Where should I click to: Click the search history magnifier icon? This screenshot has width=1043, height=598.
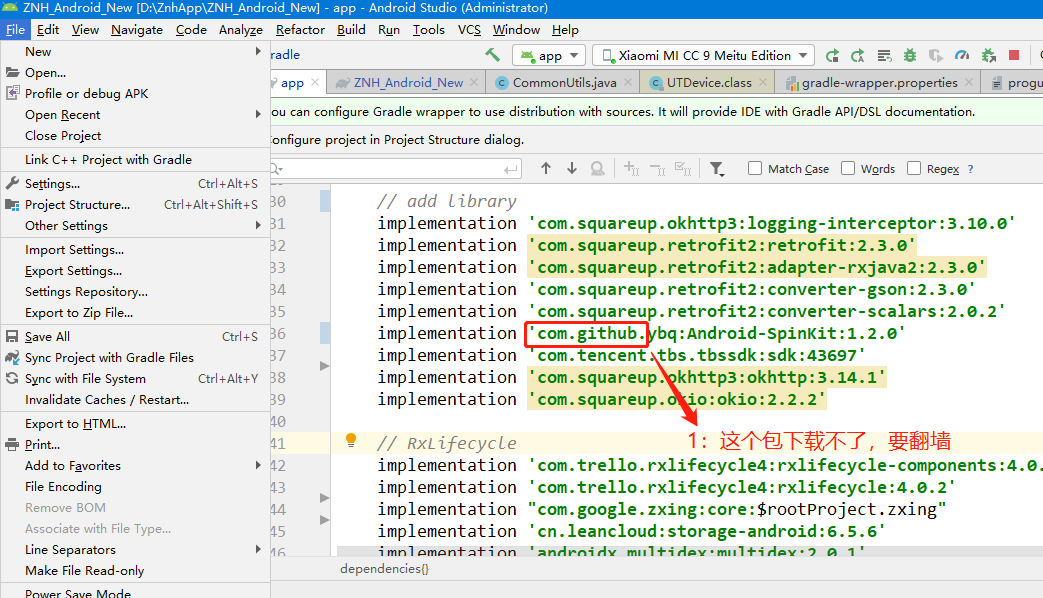coord(277,169)
